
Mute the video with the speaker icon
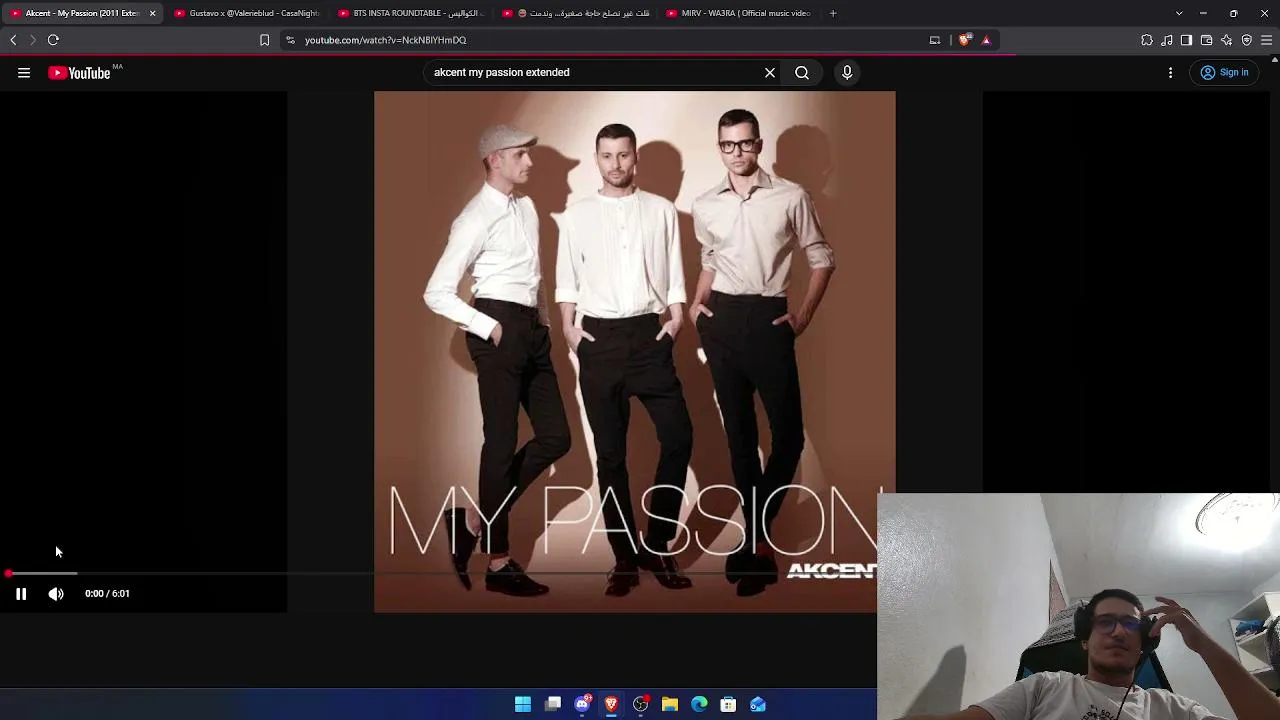56,594
